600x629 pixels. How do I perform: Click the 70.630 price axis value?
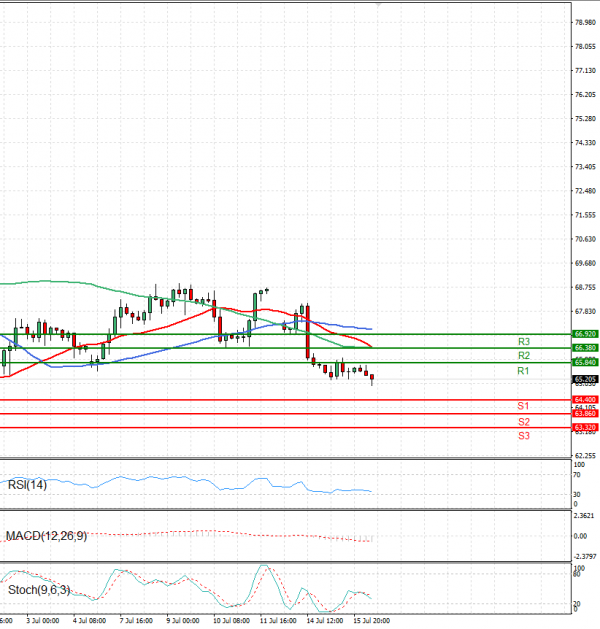pyautogui.click(x=586, y=239)
